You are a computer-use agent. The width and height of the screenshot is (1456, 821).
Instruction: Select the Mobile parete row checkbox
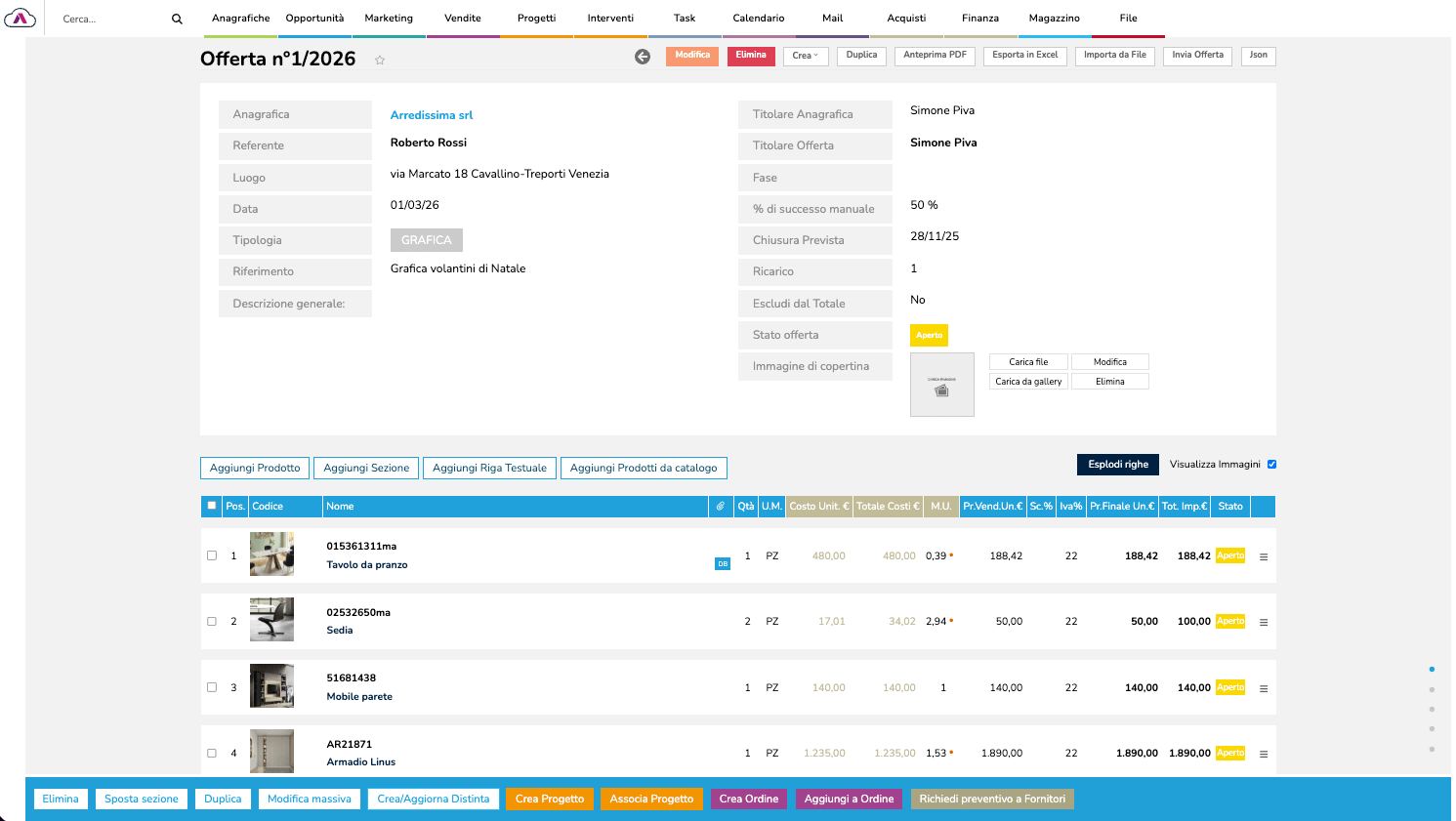pos(212,687)
